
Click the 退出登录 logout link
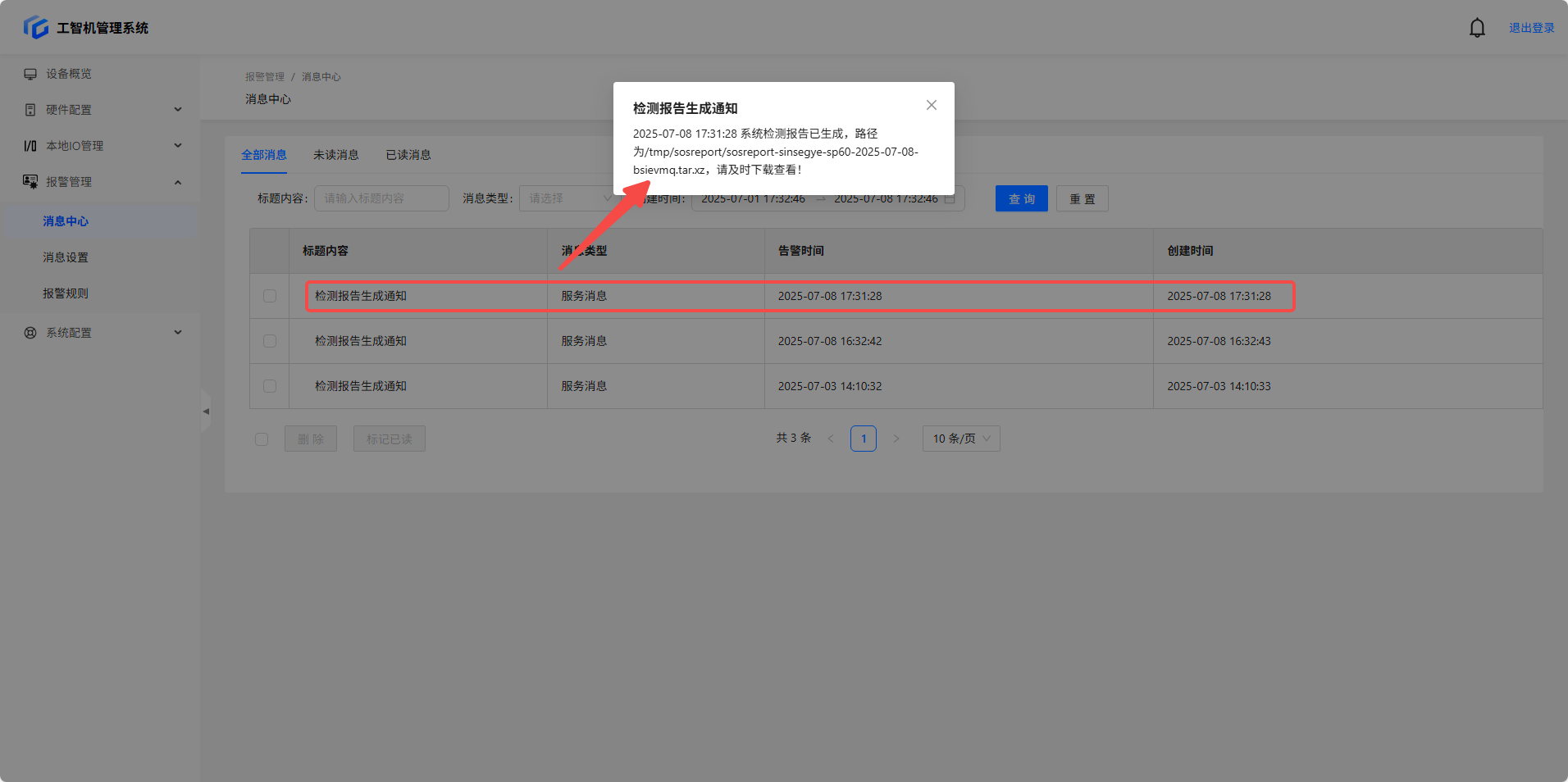(x=1531, y=28)
